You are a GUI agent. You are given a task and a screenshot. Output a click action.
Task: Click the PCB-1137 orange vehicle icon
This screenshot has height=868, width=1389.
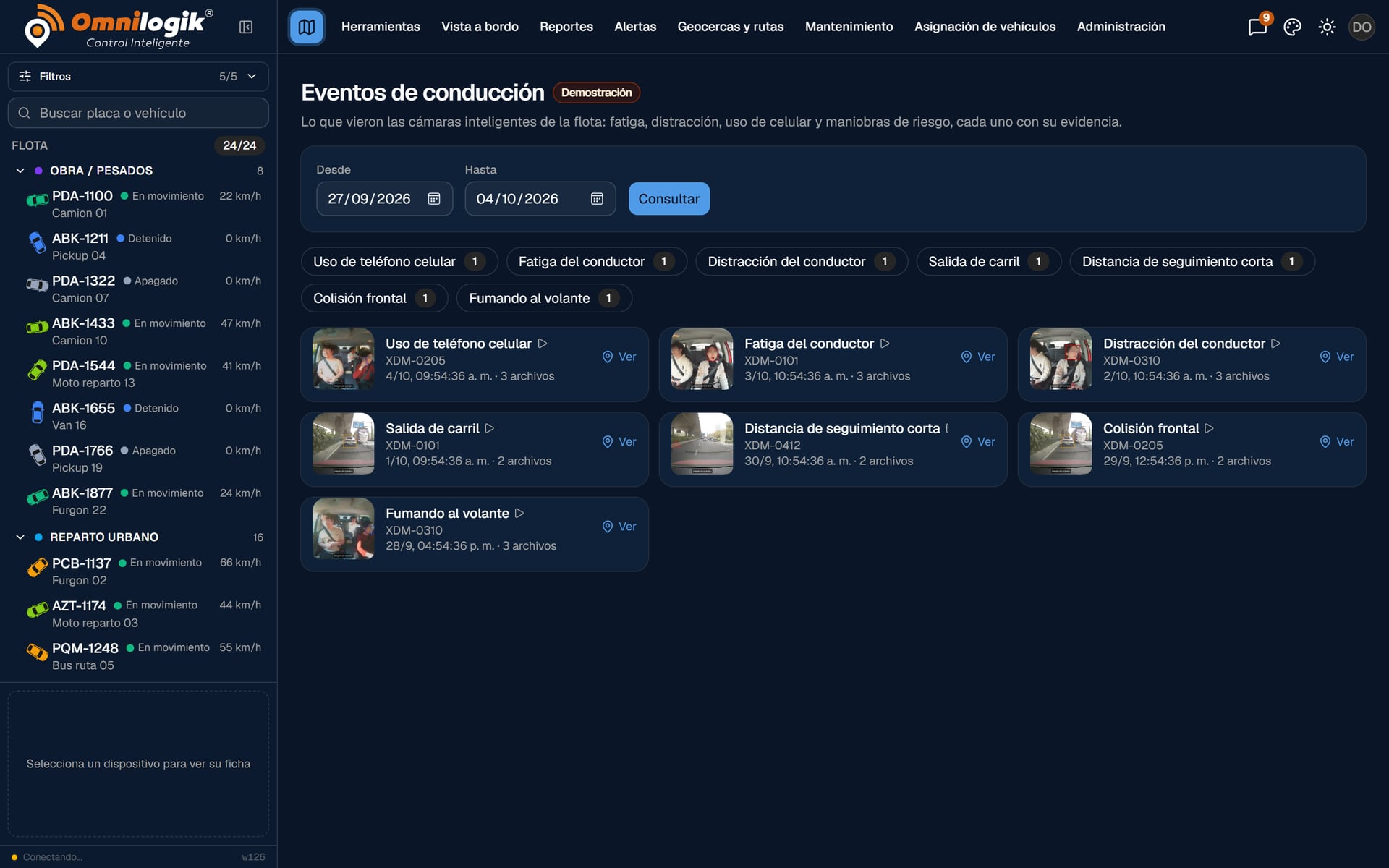[37, 567]
